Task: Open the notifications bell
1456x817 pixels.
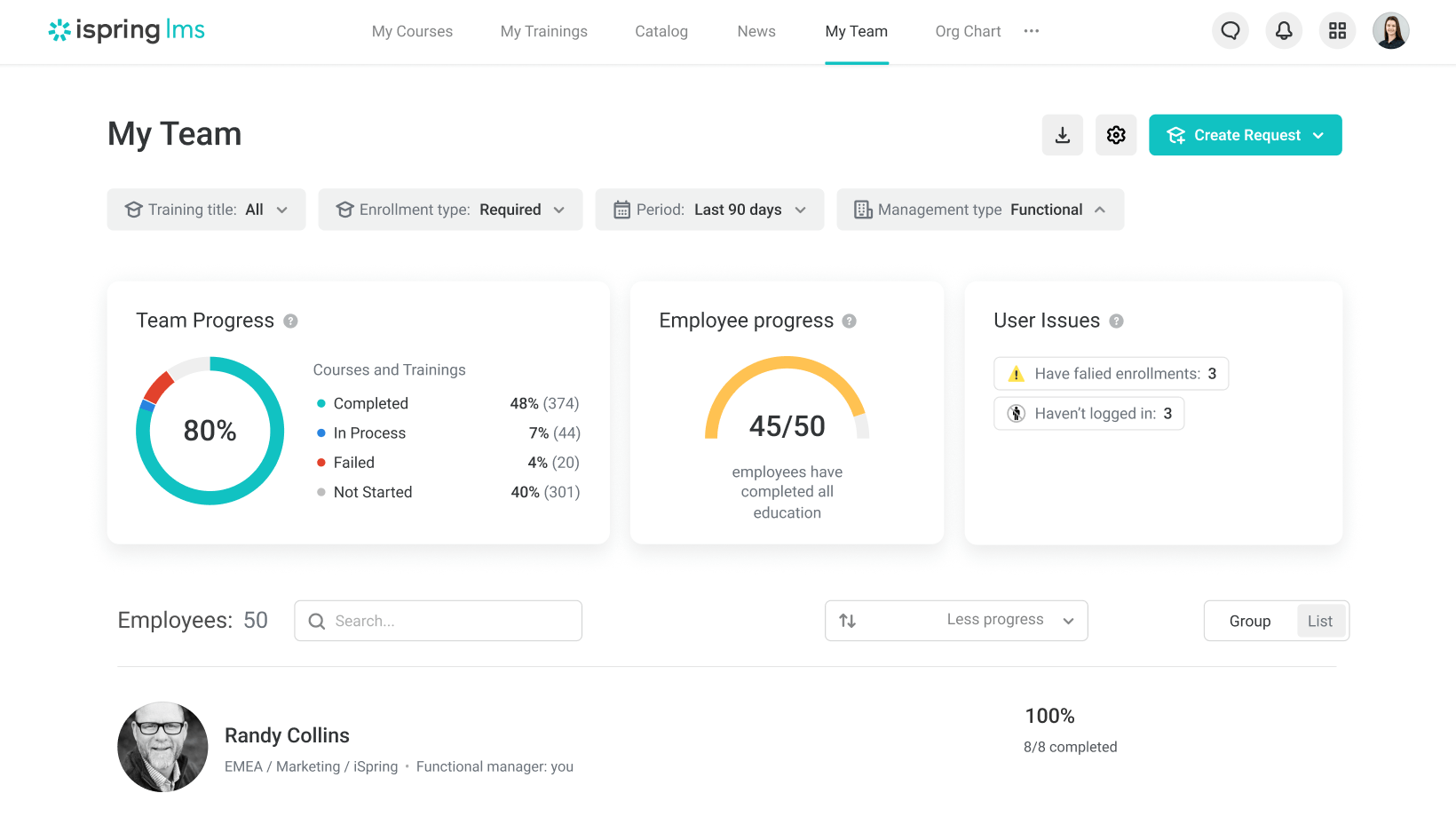Action: pos(1284,31)
